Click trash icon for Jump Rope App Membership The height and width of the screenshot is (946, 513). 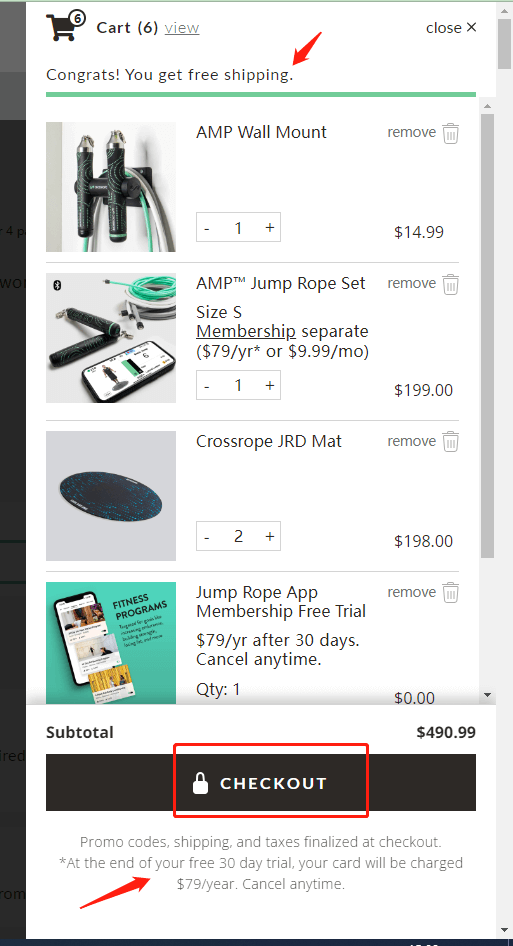coord(450,592)
